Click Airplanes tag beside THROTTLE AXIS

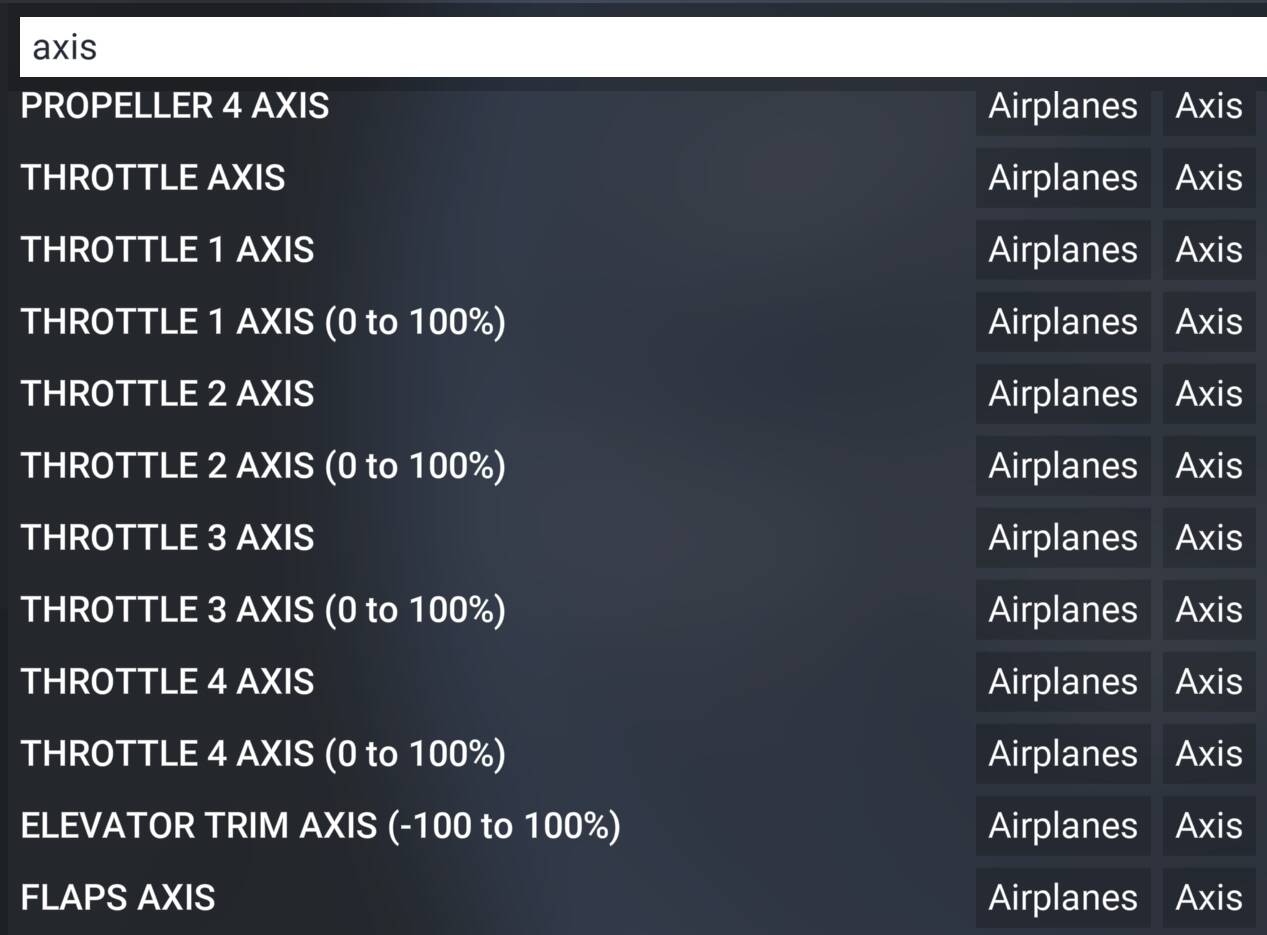coord(1063,178)
